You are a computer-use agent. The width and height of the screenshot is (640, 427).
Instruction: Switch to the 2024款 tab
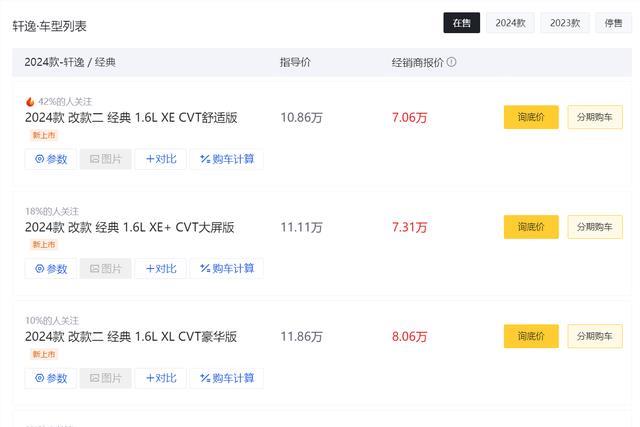[x=510, y=23]
